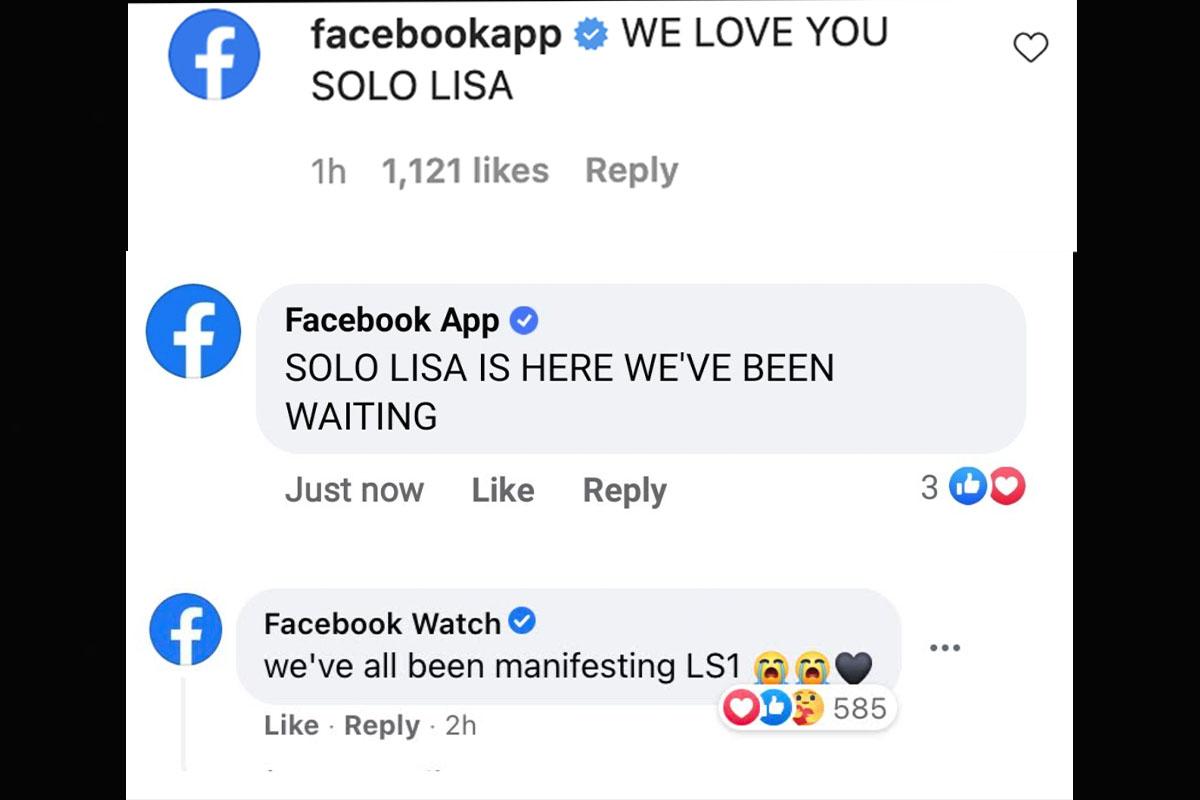Toggle the heart icon to like the top comment

point(1030,46)
